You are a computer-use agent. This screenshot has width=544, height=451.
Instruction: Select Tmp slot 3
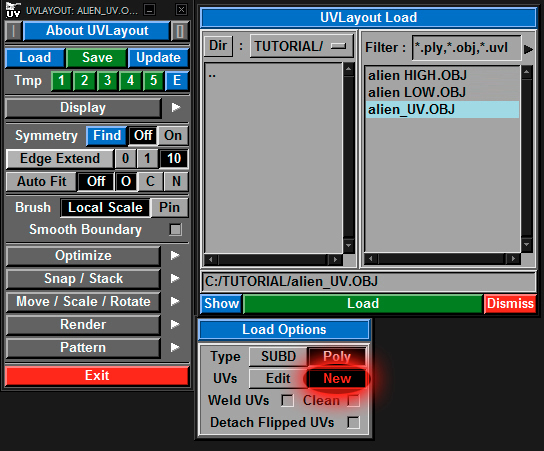[x=107, y=81]
